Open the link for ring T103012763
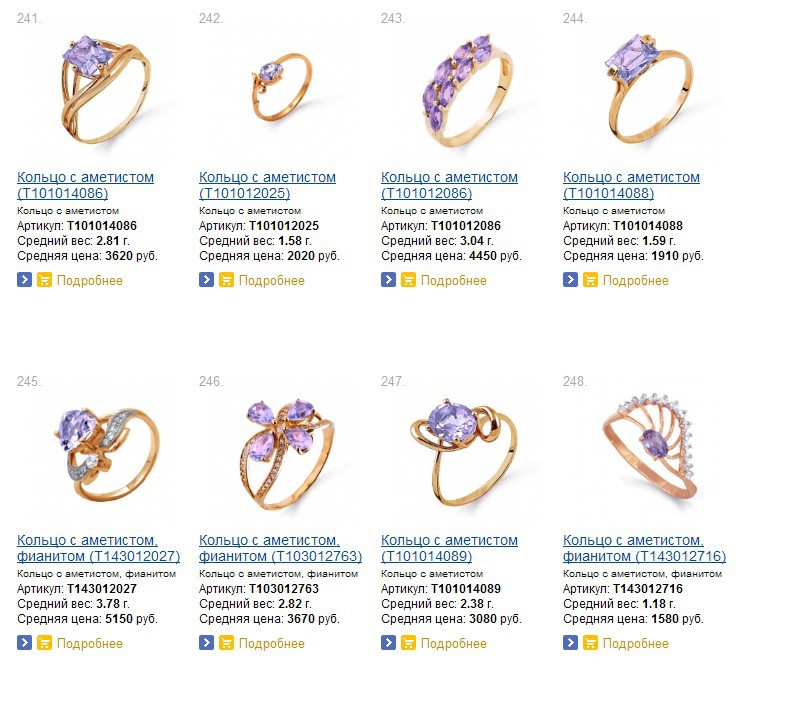 (x=280, y=548)
